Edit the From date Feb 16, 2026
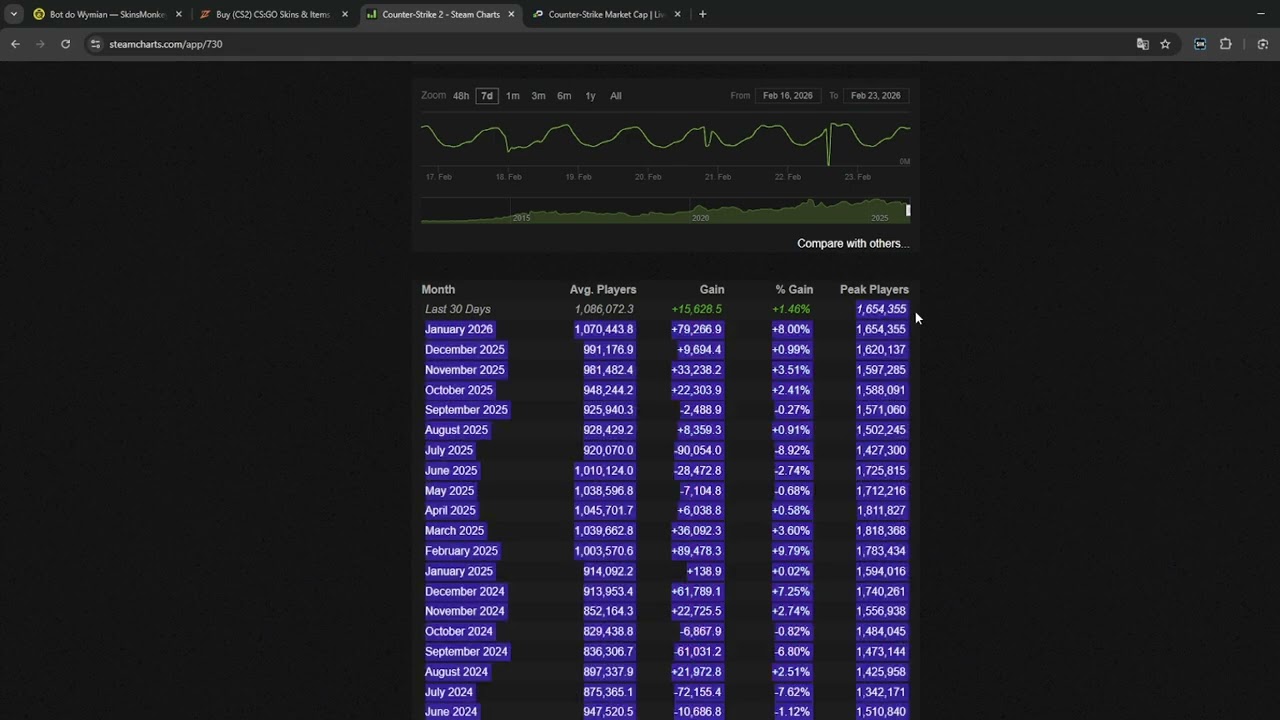This screenshot has width=1280, height=720. (x=788, y=96)
